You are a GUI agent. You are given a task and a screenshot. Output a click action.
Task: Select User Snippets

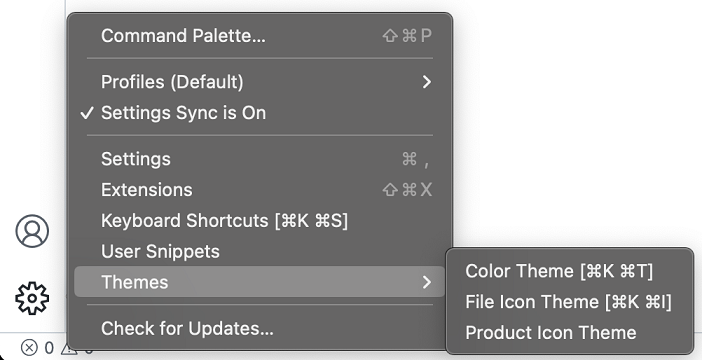260,252
